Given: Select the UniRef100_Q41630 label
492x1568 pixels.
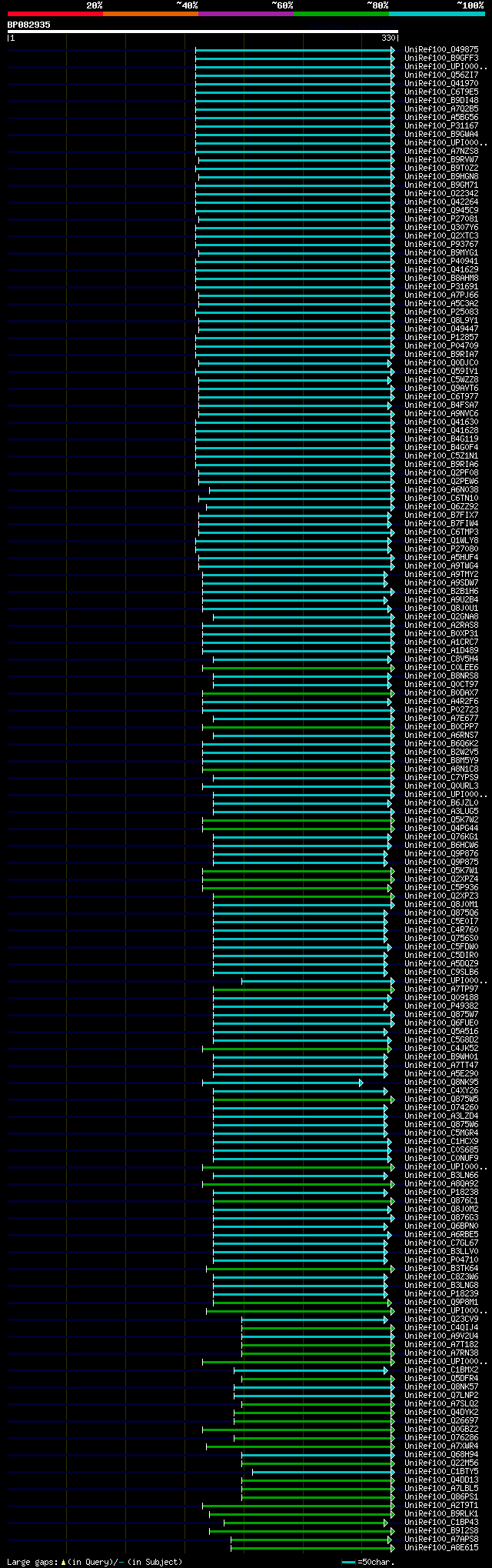Looking at the screenshot, I should [441, 422].
